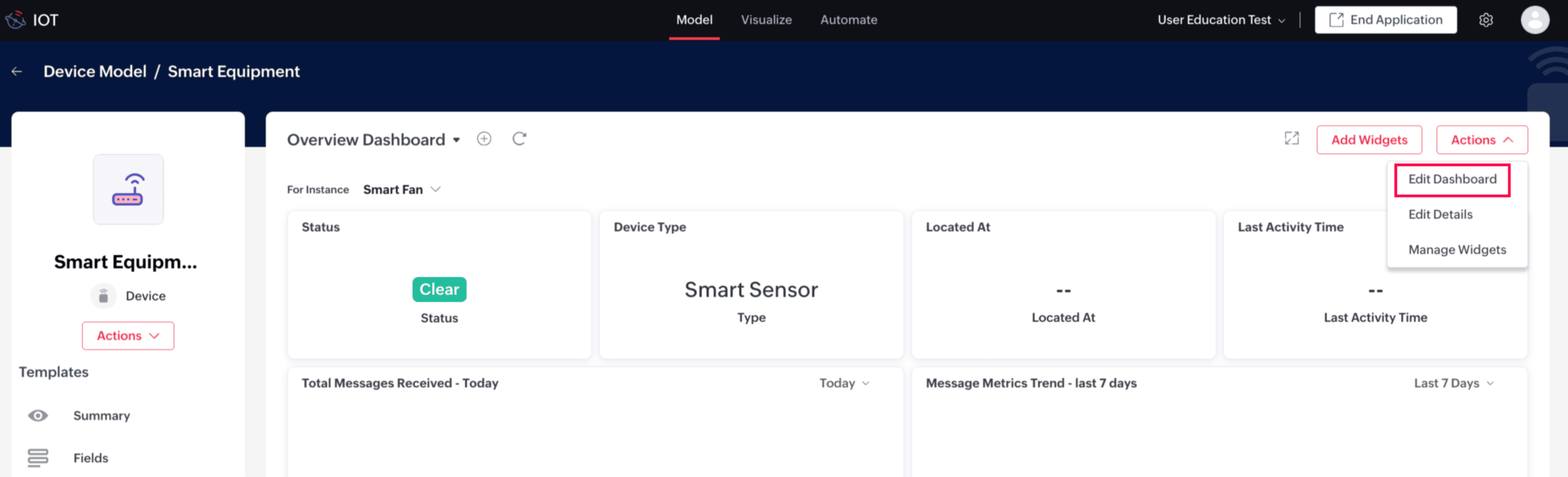Click the Templates section heading
This screenshot has height=477, width=1568.
coord(54,372)
